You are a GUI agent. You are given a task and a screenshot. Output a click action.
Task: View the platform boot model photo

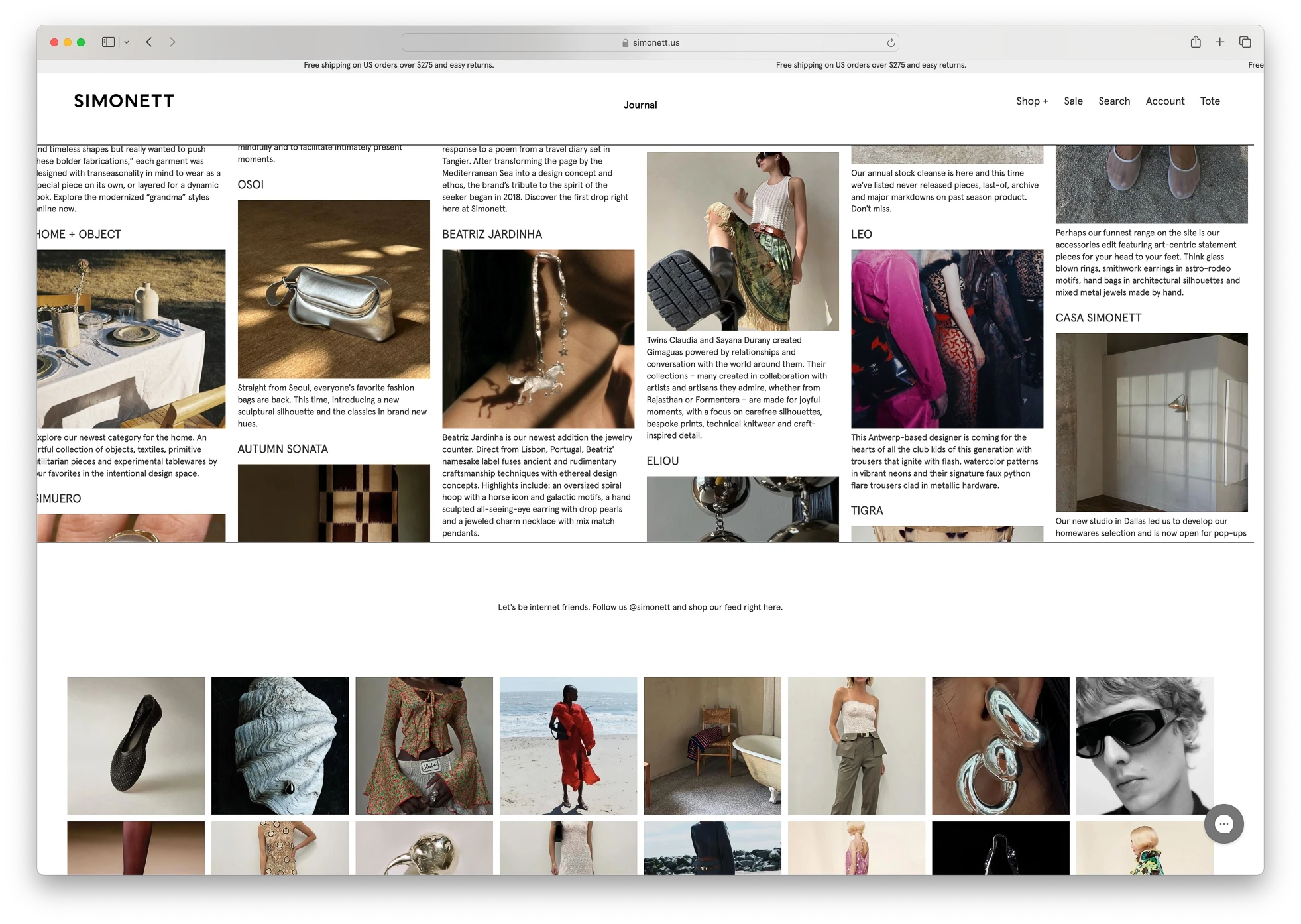click(x=743, y=241)
